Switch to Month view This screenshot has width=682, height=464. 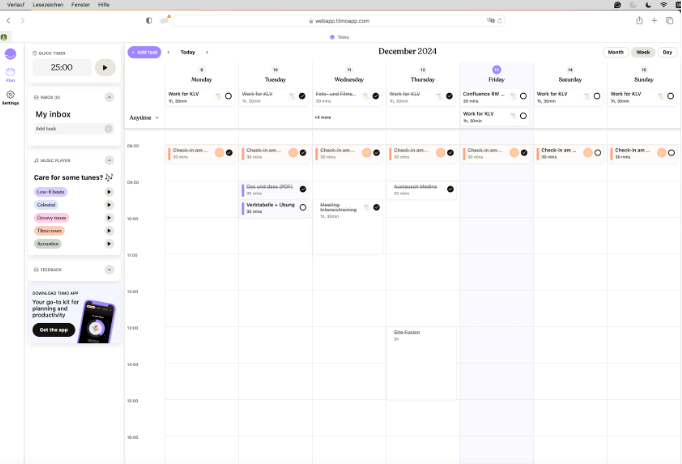coord(616,52)
